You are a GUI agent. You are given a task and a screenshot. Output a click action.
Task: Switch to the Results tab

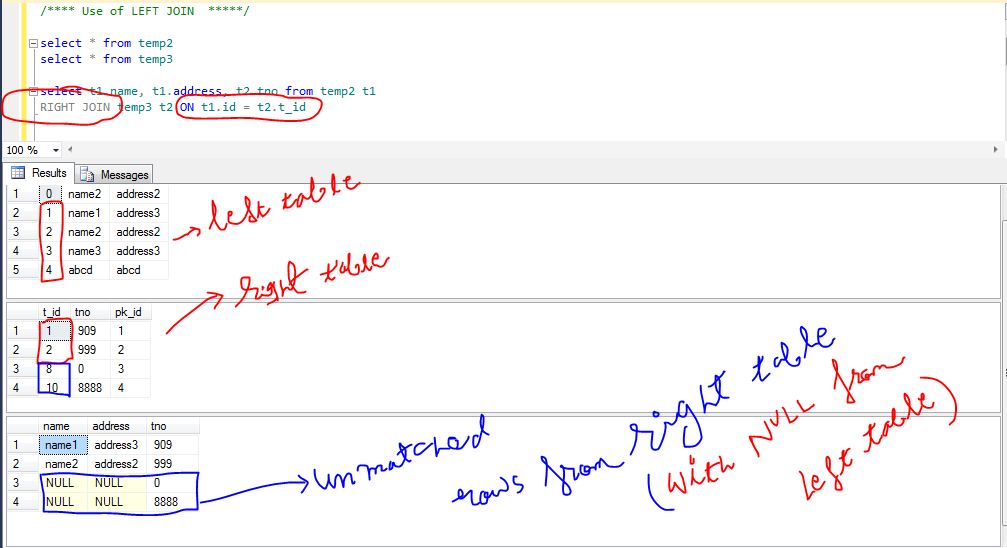(x=39, y=173)
